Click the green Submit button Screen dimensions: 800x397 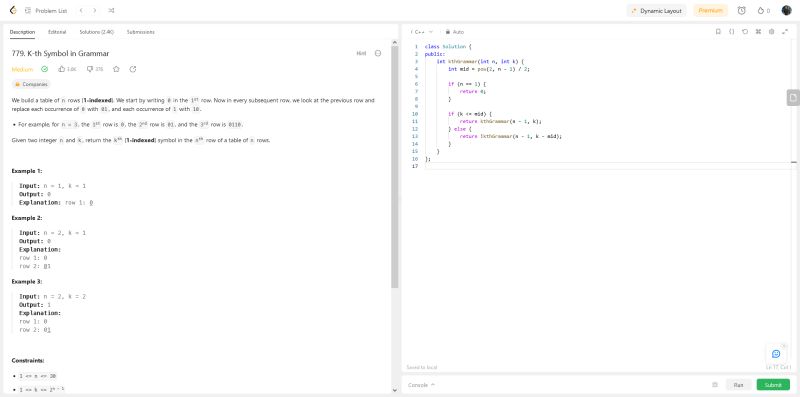tap(773, 385)
